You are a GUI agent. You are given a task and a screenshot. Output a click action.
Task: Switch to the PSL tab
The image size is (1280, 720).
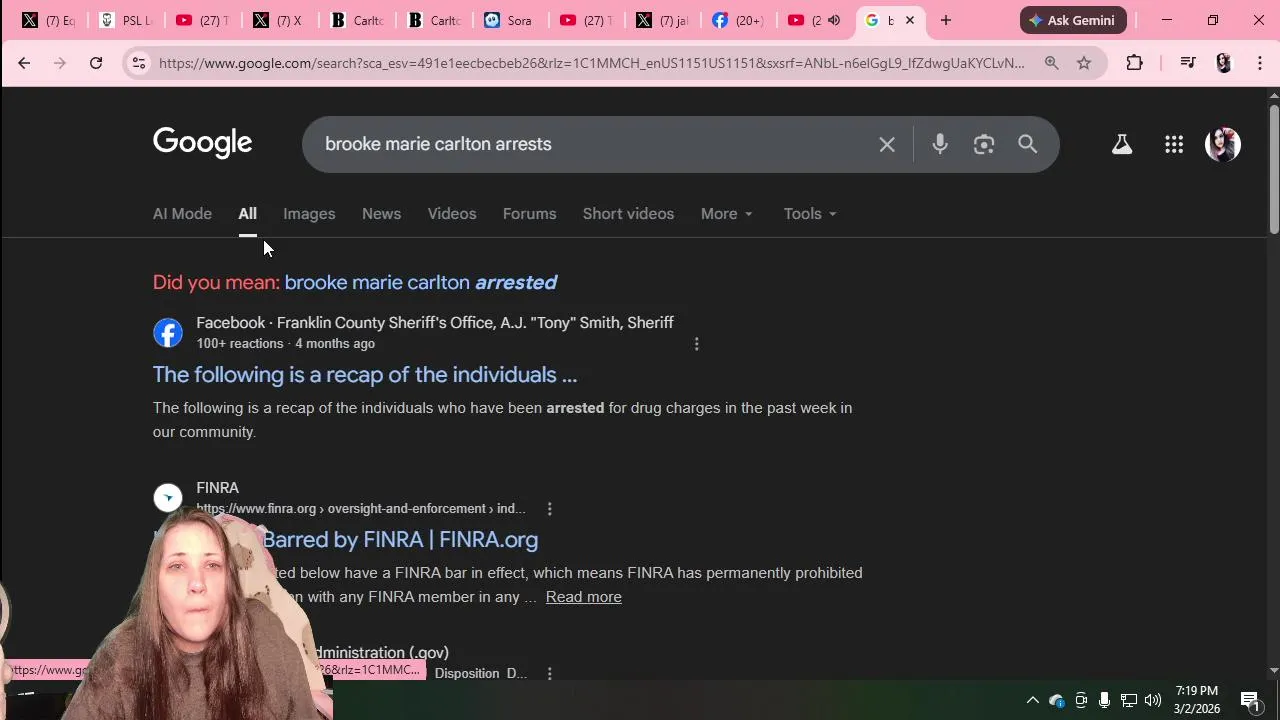[x=126, y=20]
